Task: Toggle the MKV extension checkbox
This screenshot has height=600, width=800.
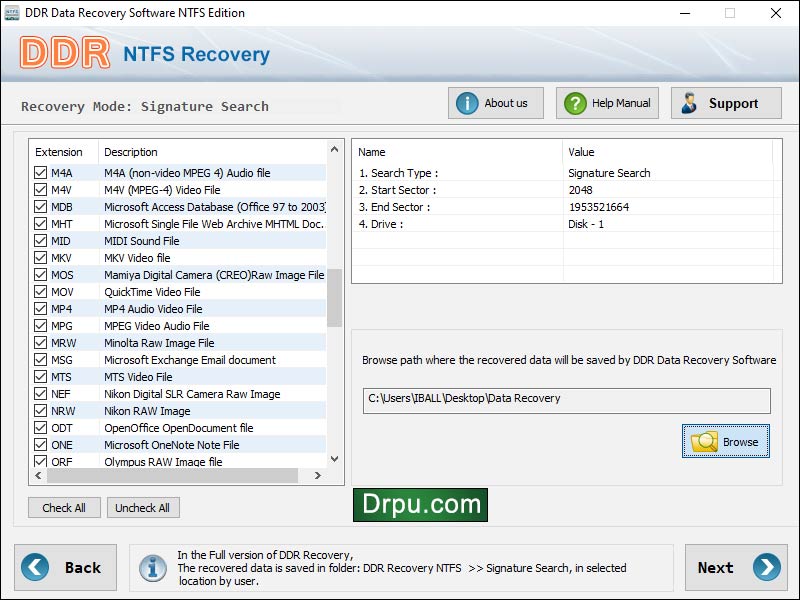Action: (x=40, y=258)
